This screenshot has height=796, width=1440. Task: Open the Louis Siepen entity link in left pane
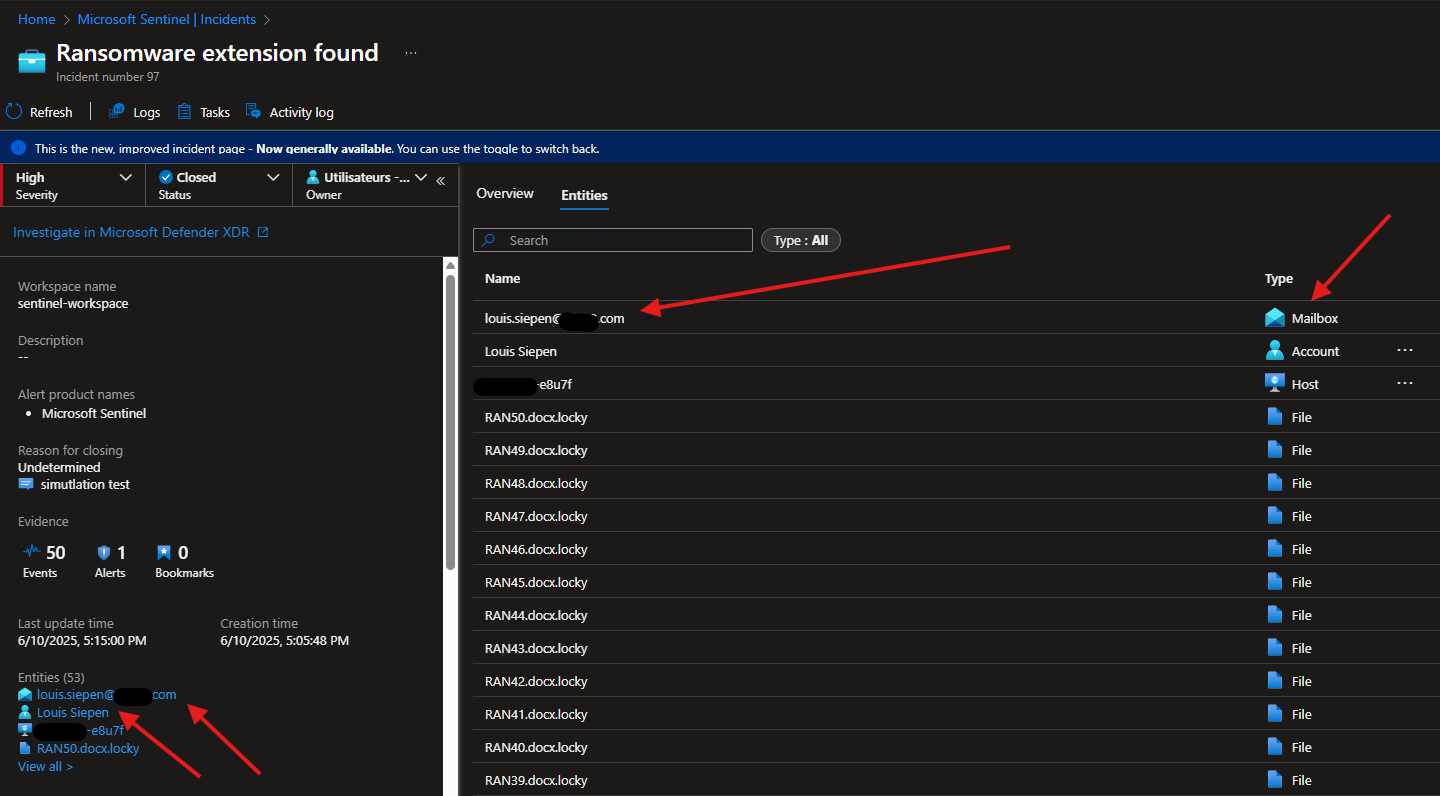coord(73,713)
